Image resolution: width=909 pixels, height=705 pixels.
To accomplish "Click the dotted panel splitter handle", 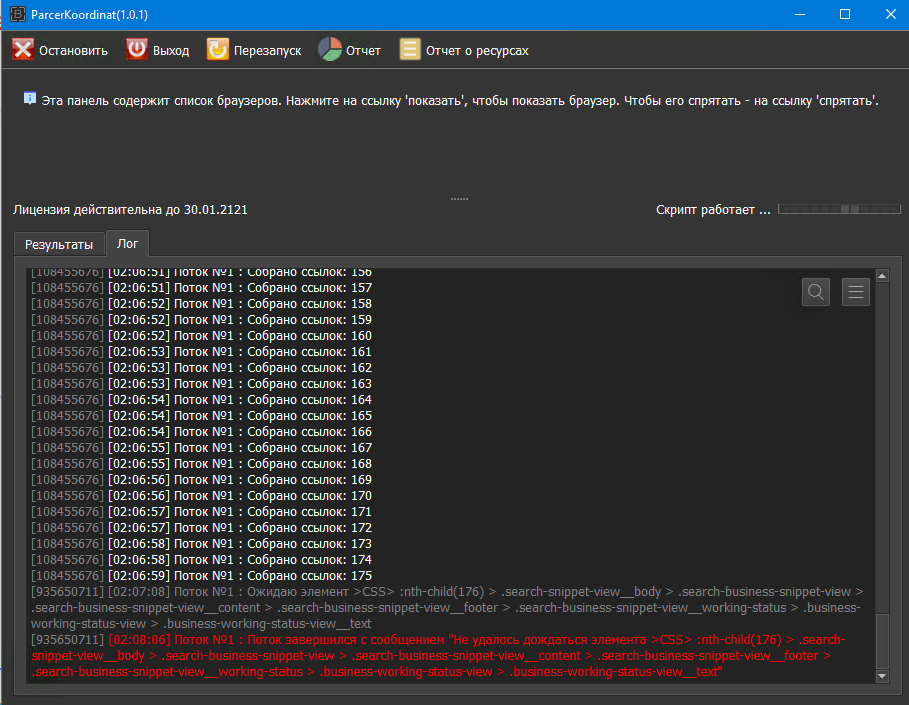I will coord(459,199).
